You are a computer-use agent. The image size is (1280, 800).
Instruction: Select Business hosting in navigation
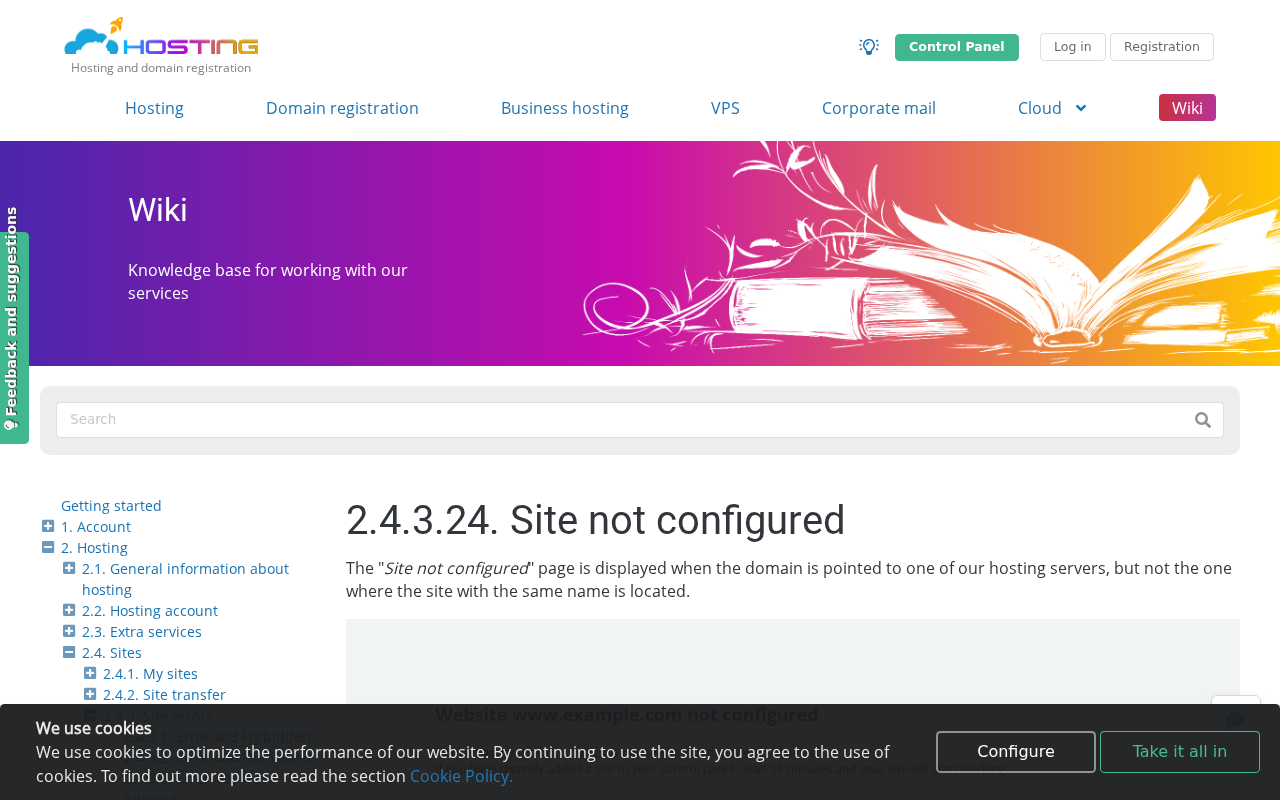(x=565, y=108)
